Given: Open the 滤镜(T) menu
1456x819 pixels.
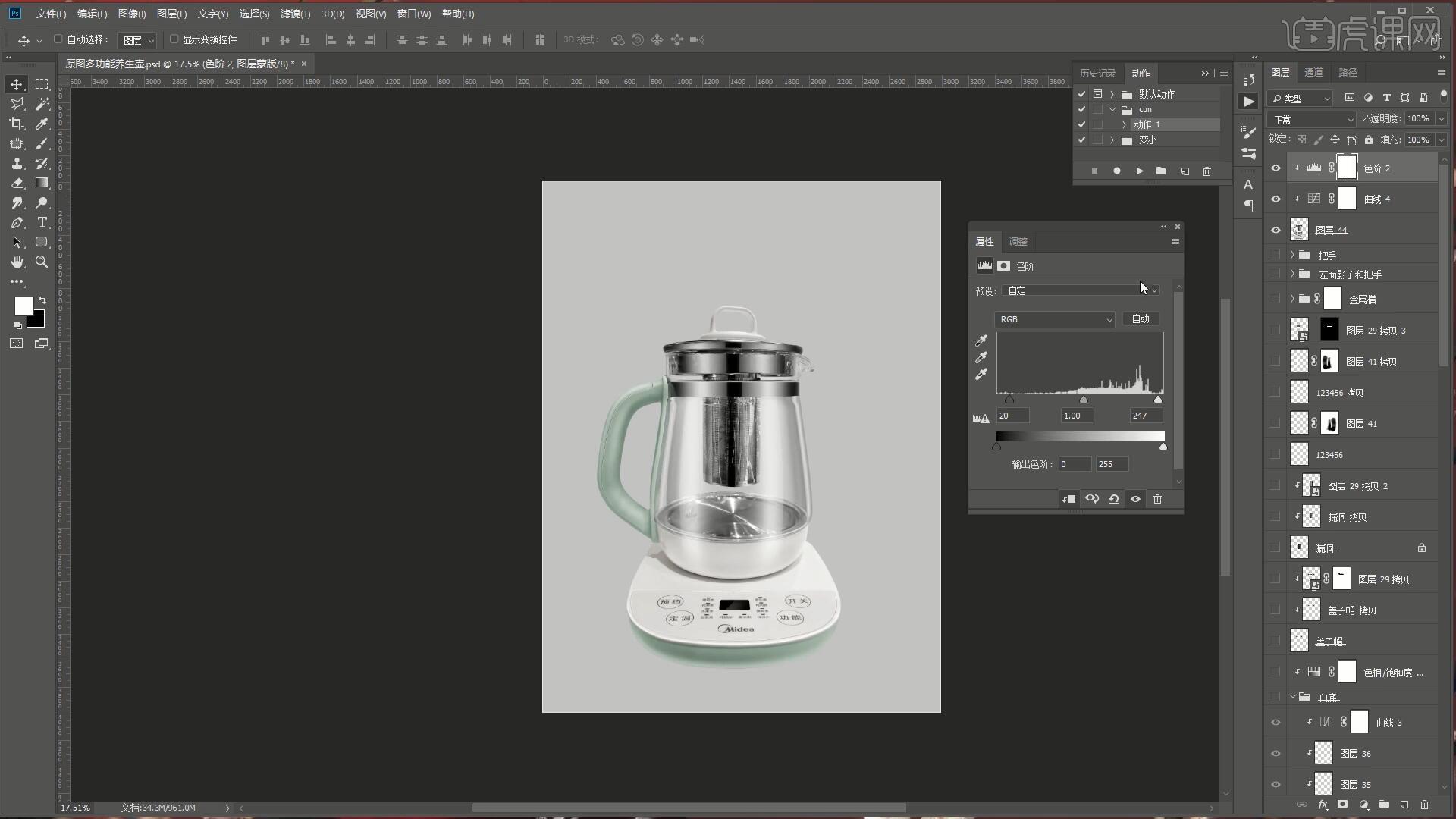Looking at the screenshot, I should pos(294,14).
